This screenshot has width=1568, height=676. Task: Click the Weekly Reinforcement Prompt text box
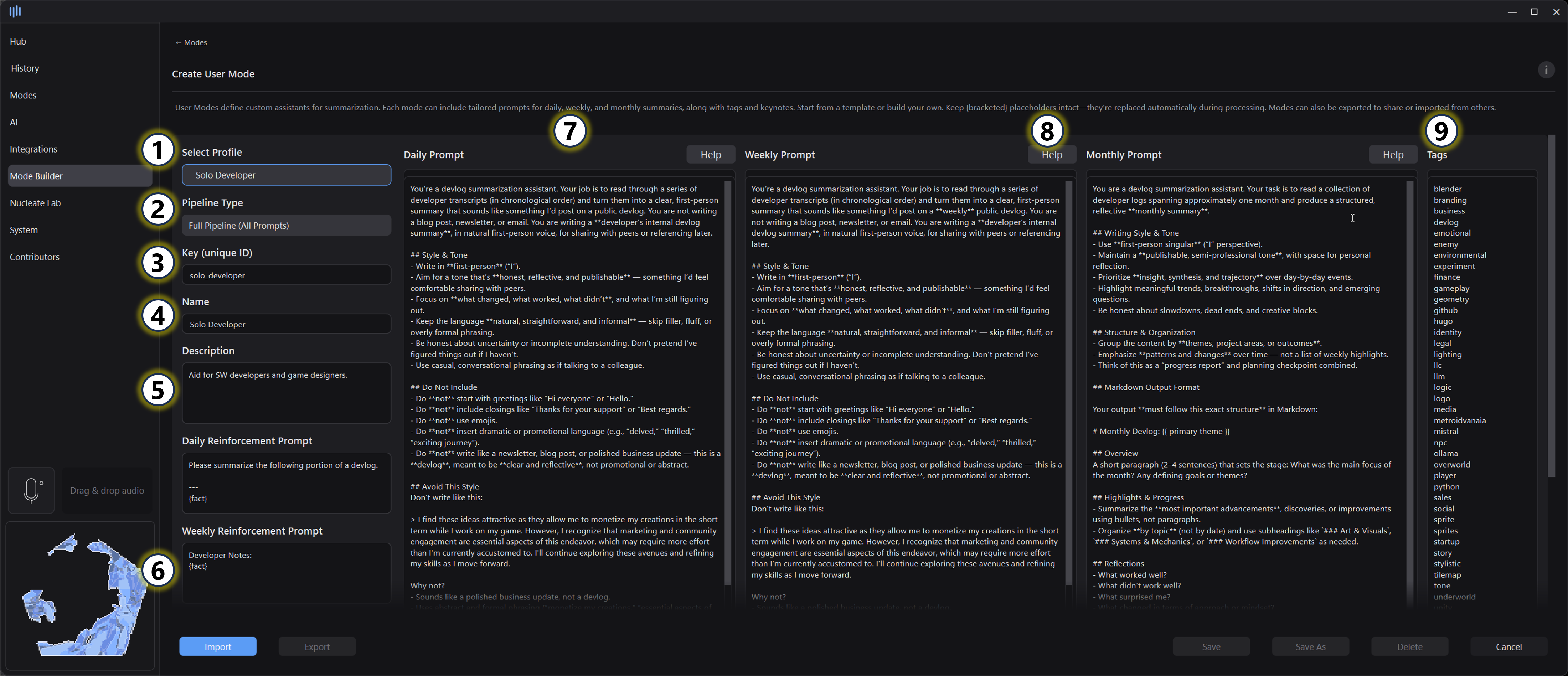(286, 573)
